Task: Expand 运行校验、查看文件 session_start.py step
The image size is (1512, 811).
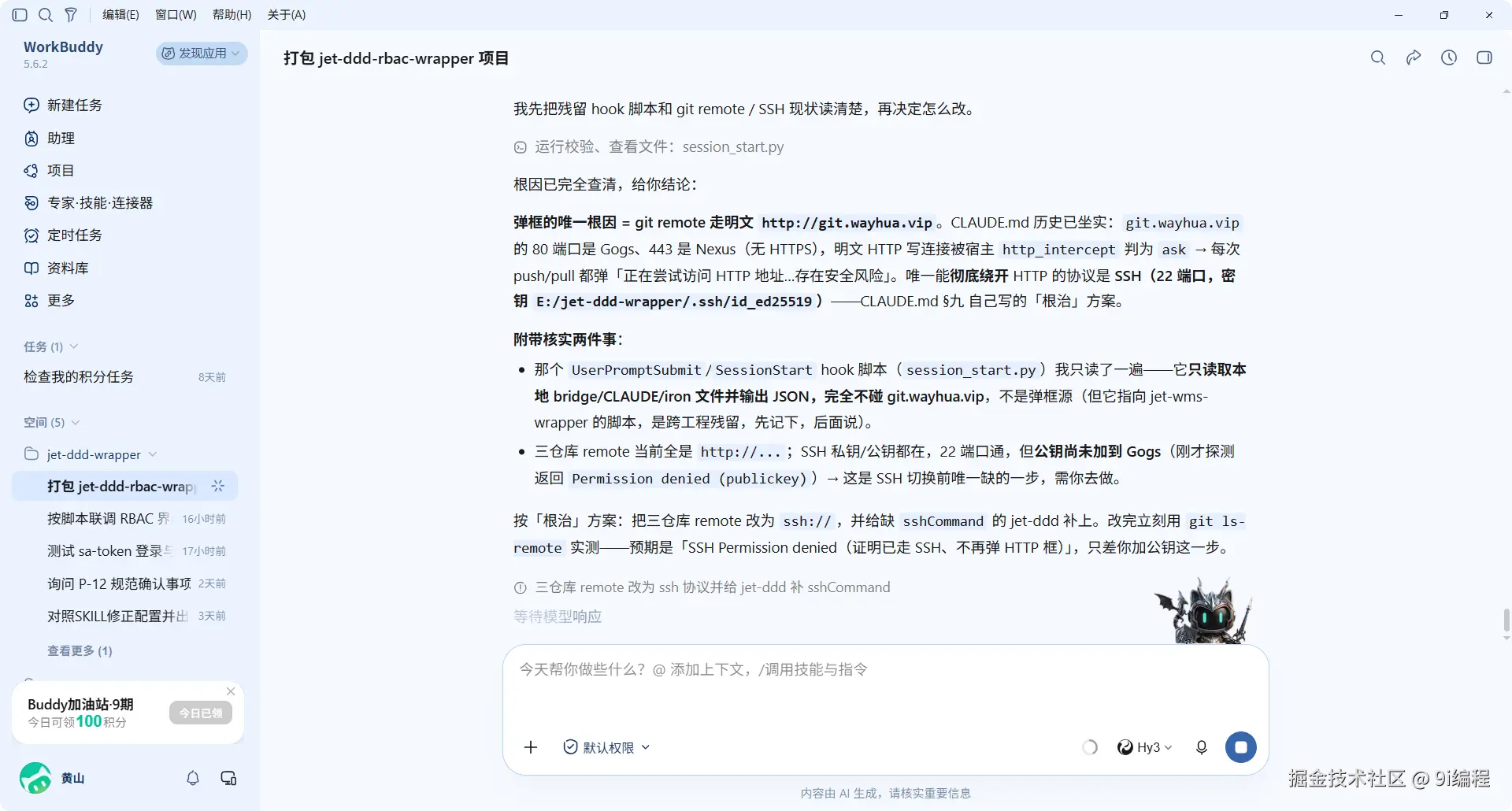Action: coord(649,146)
